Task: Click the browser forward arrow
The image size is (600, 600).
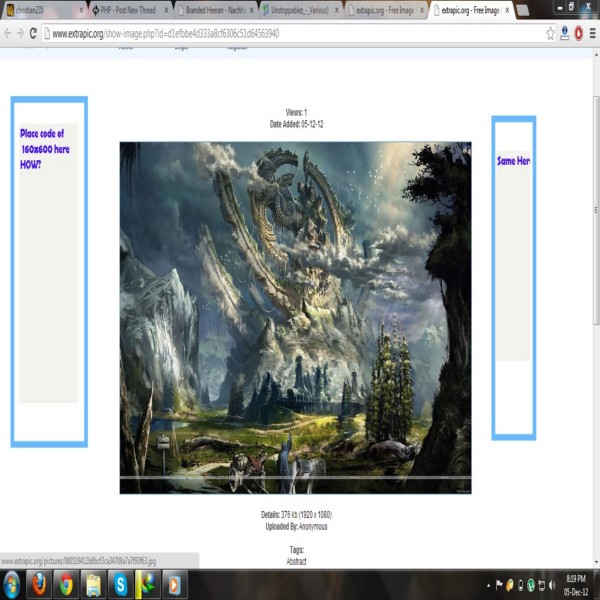Action: click(x=20, y=34)
